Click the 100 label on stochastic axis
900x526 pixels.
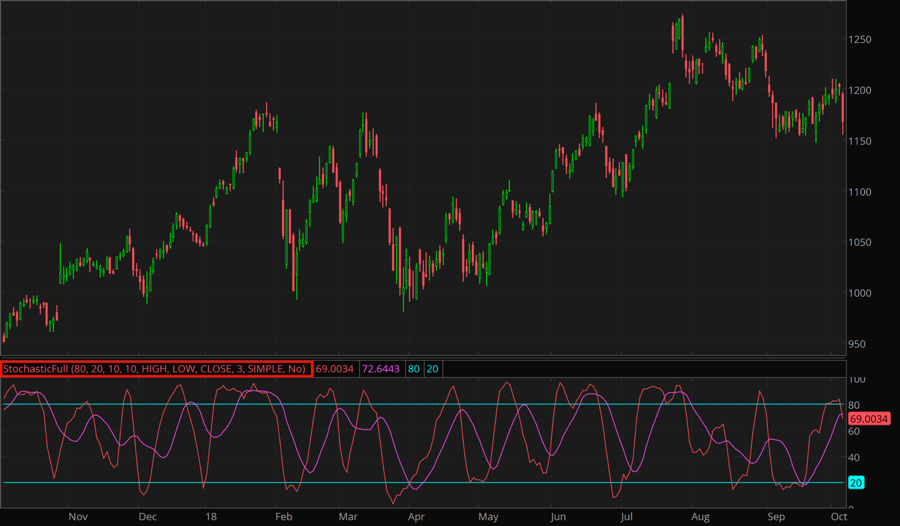point(856,381)
